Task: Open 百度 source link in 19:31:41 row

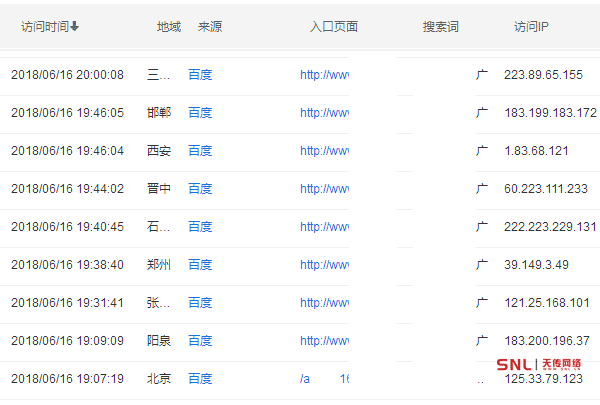Action: point(200,303)
